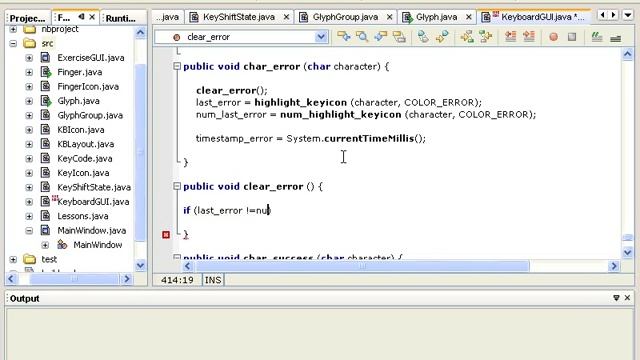Select the Glyph.java file icon in tree
The width and height of the screenshot is (640, 360).
[x=46, y=101]
